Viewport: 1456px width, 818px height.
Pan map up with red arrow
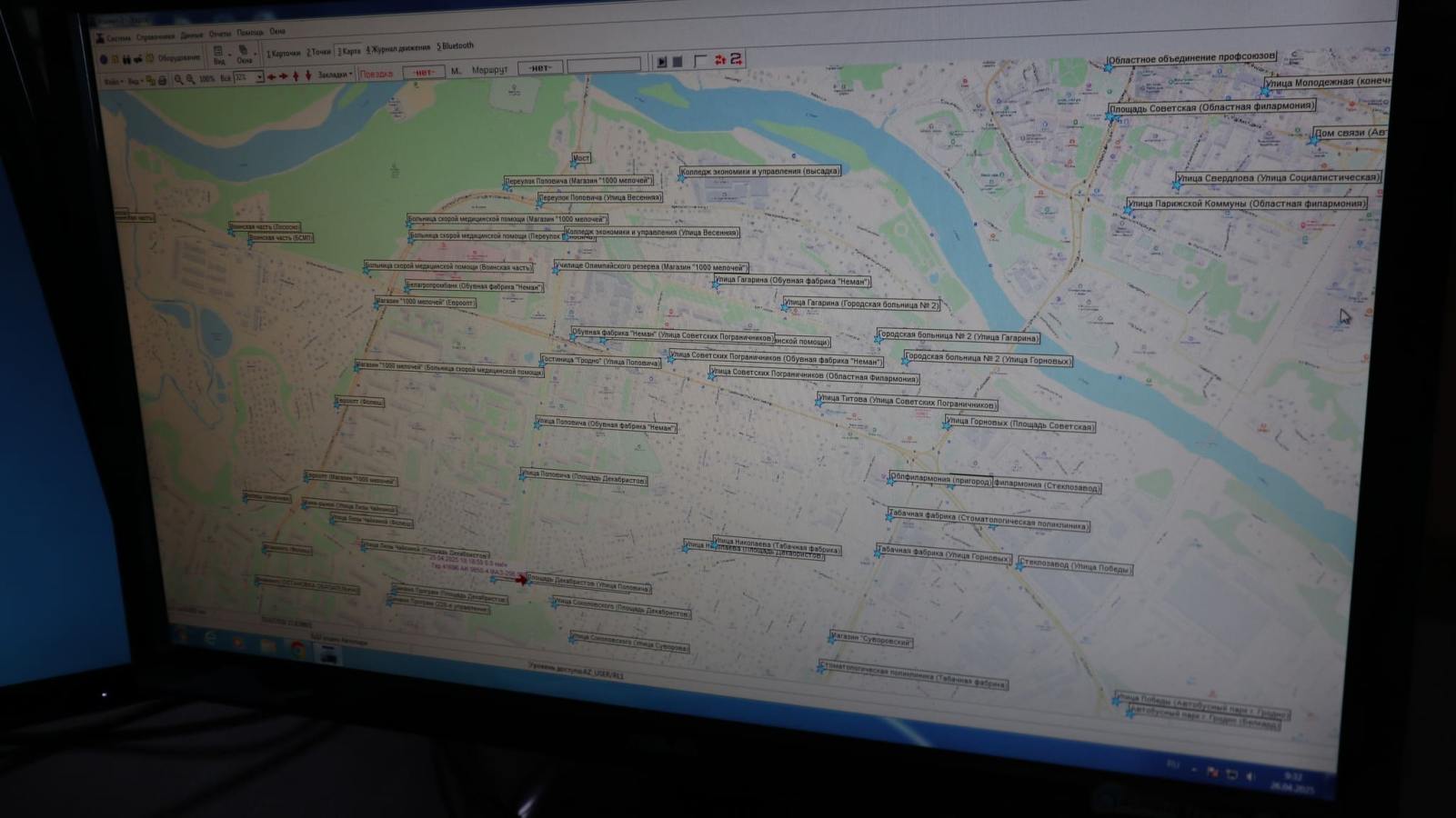coord(296,76)
